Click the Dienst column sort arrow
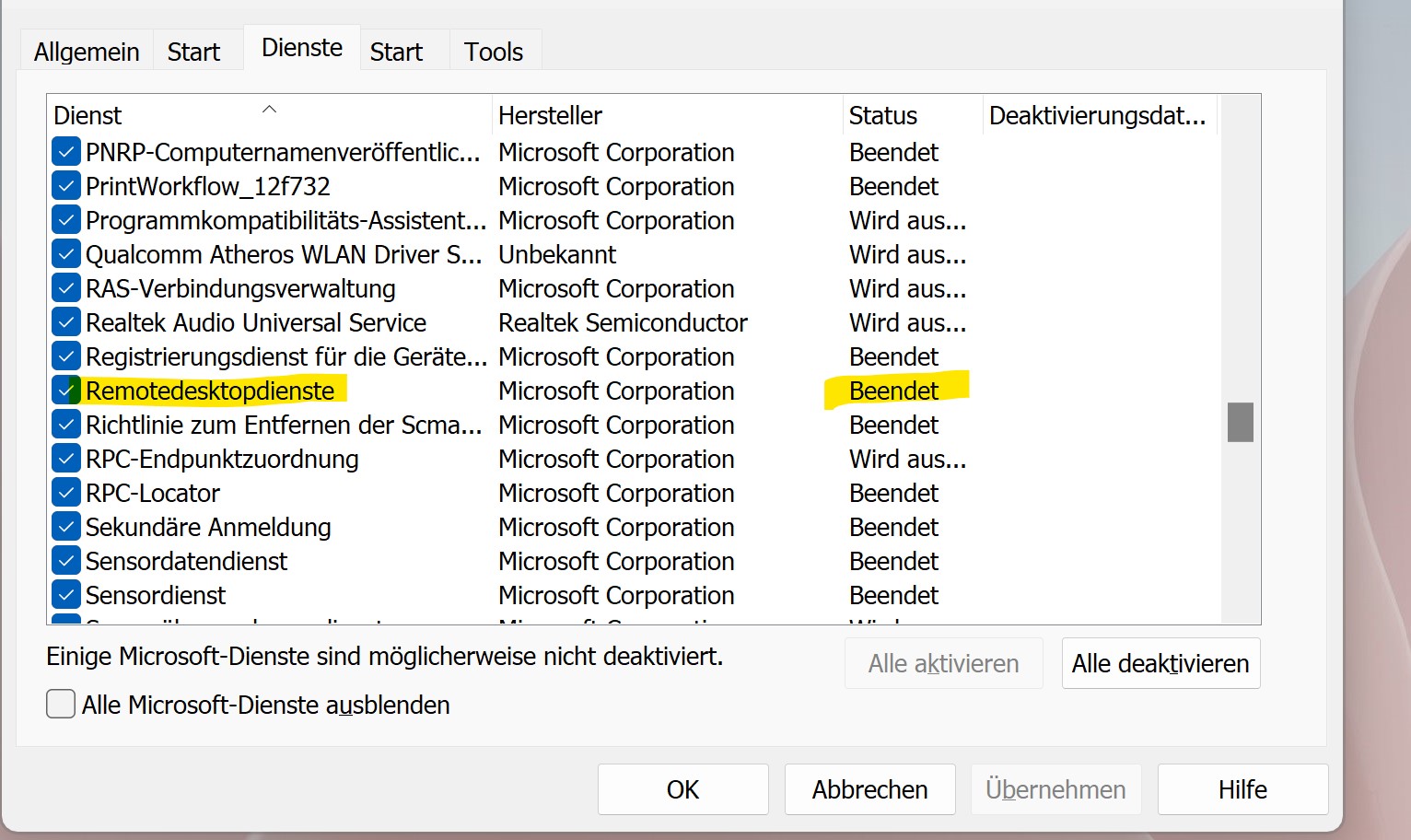Screen dimensions: 1411x840 coord(269,110)
